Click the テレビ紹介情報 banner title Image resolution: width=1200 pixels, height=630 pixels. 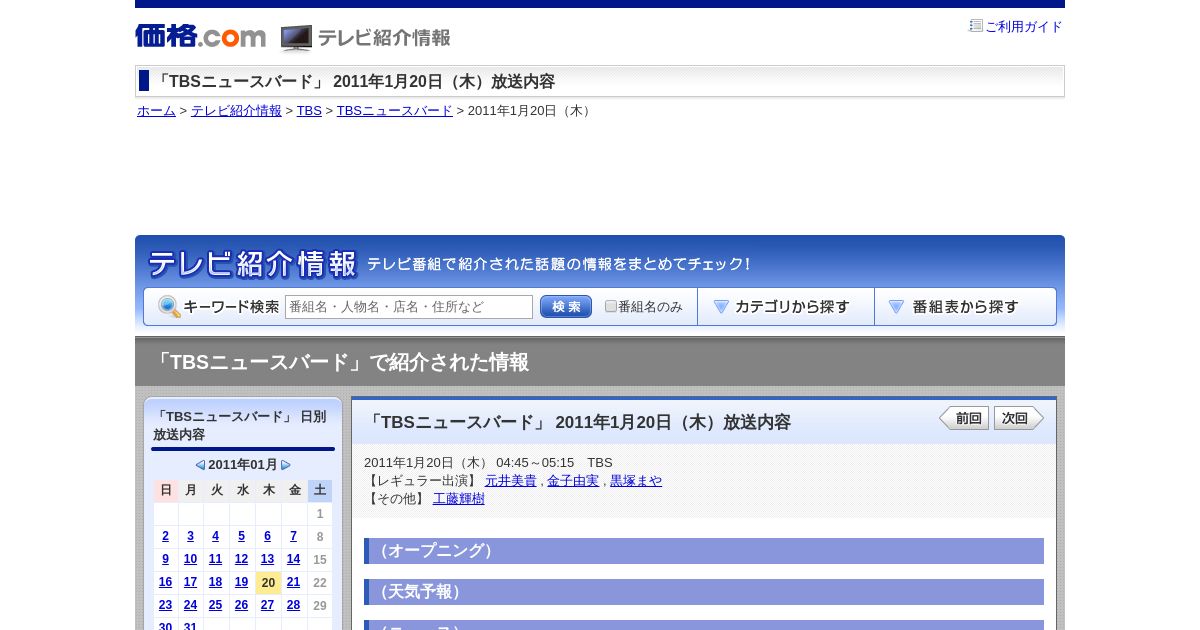point(252,264)
